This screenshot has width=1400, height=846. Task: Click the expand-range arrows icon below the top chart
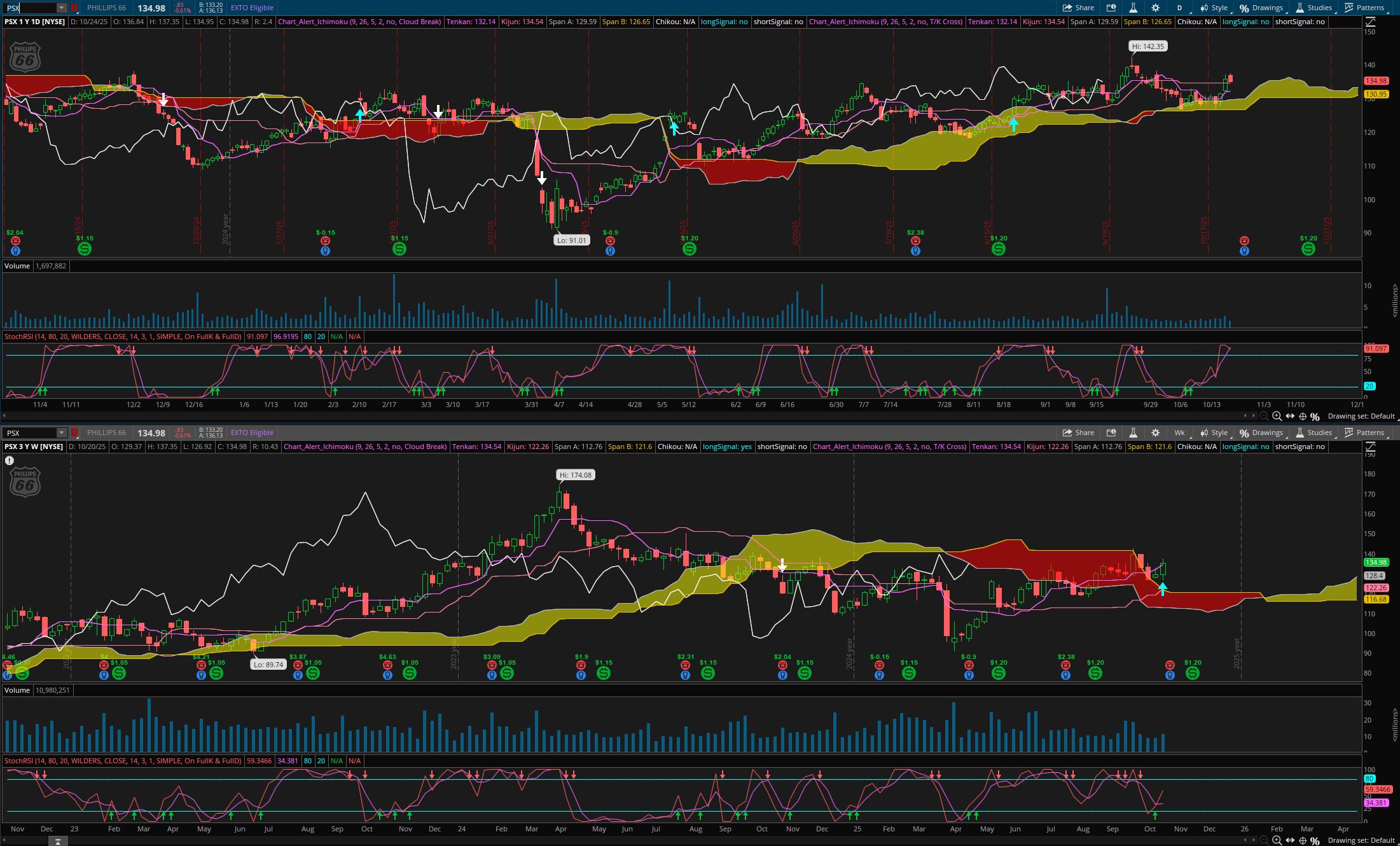click(1289, 416)
